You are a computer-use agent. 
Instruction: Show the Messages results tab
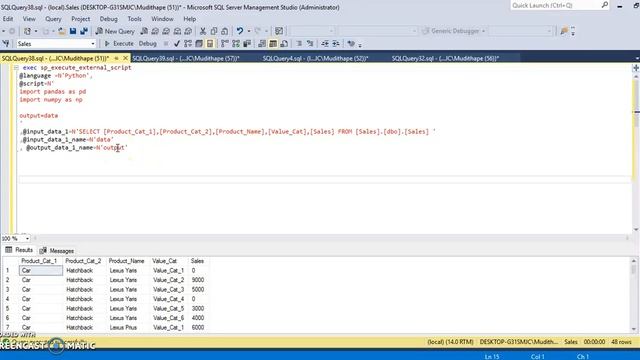tap(57, 251)
